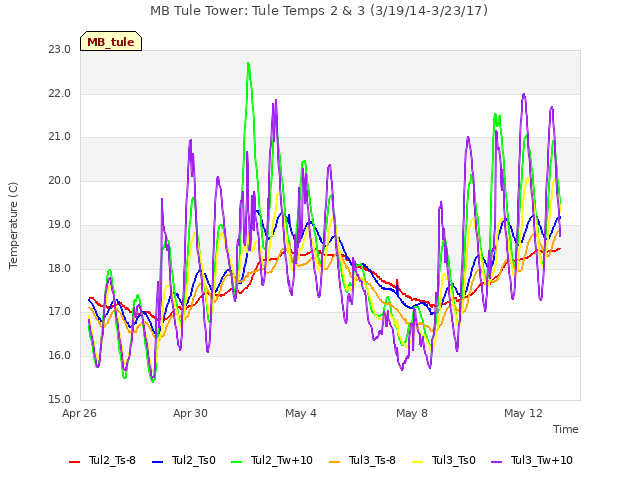The width and height of the screenshot is (640, 480).
Task: Click the 23.0 y-axis tick label
Action: 60,50
